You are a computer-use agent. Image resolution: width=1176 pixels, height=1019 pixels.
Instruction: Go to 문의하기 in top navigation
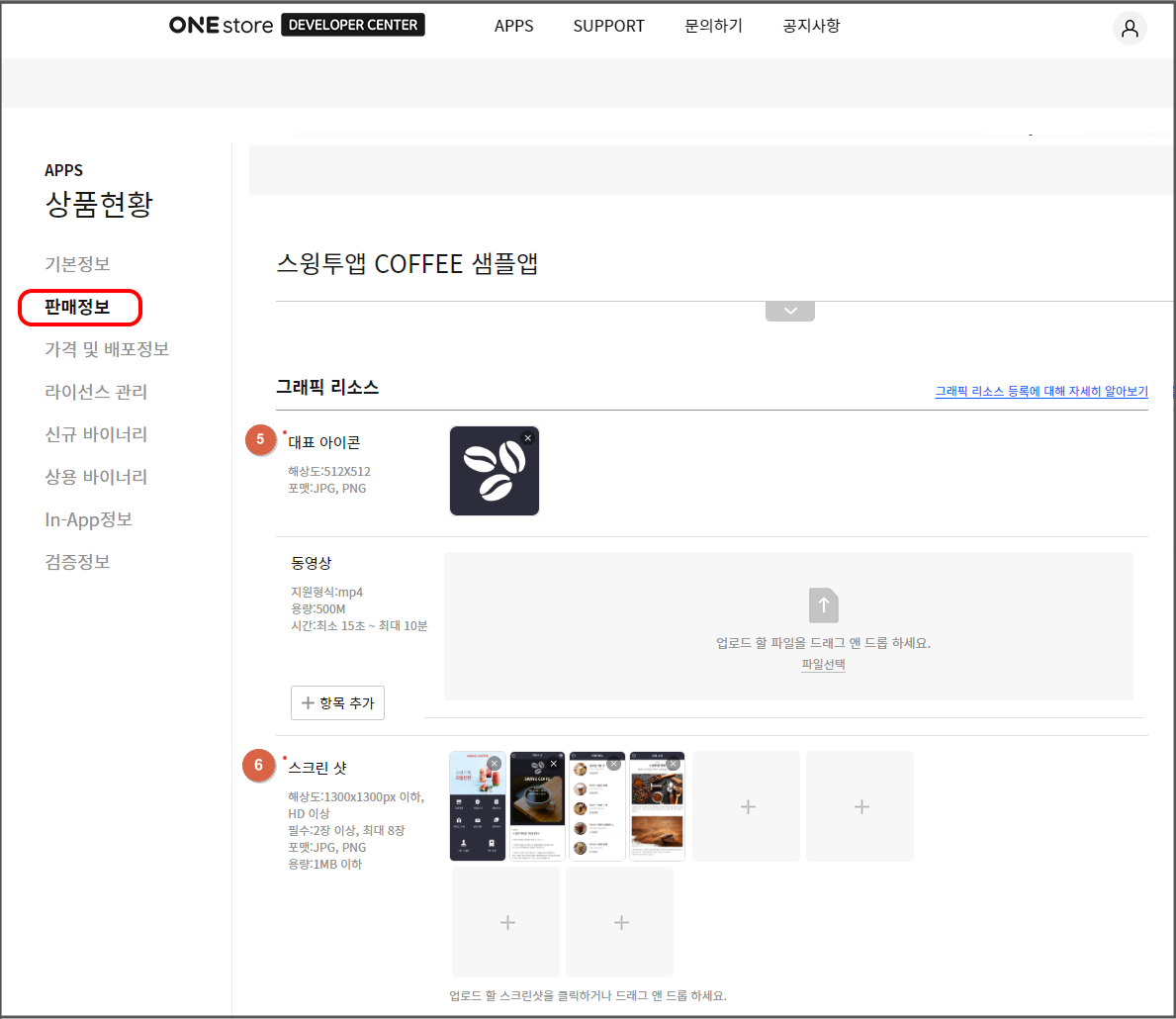click(713, 26)
